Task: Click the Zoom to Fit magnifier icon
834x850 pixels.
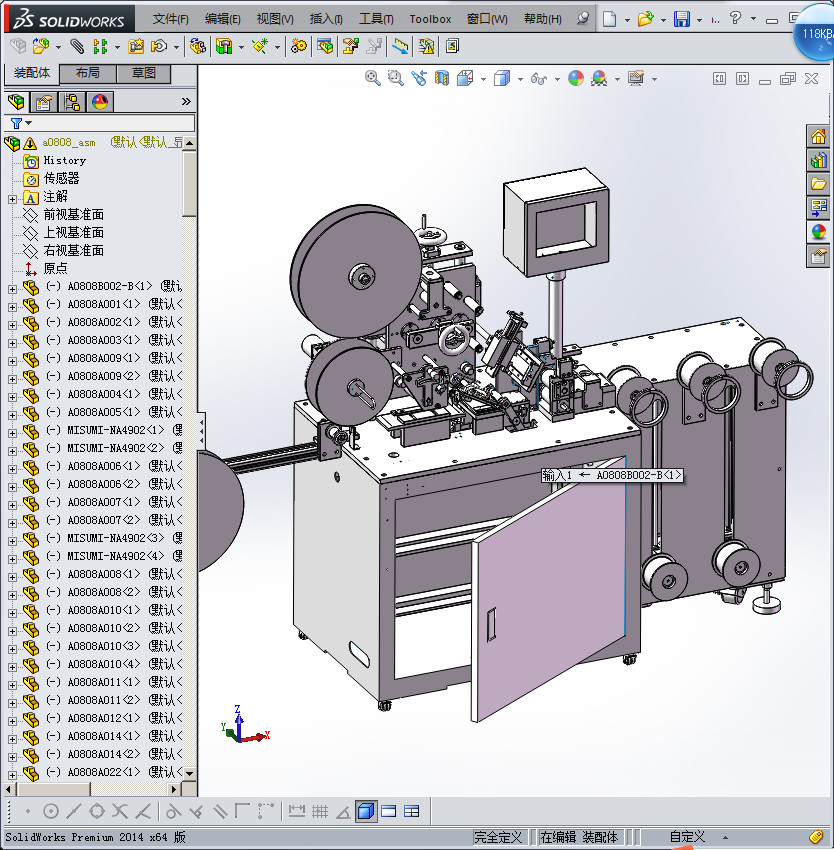Action: pyautogui.click(x=372, y=78)
